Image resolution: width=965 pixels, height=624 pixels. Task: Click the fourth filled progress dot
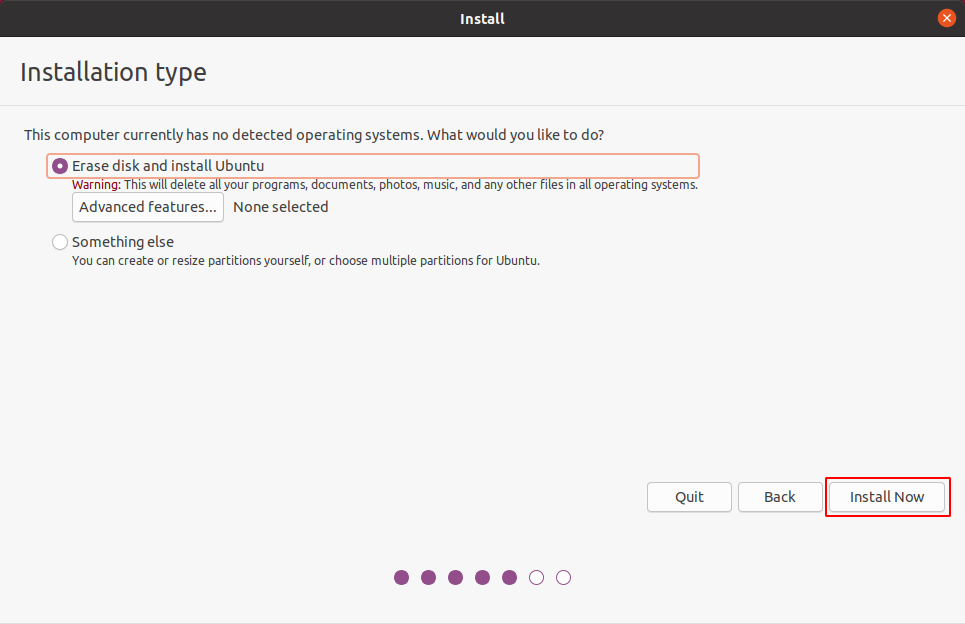pos(483,577)
